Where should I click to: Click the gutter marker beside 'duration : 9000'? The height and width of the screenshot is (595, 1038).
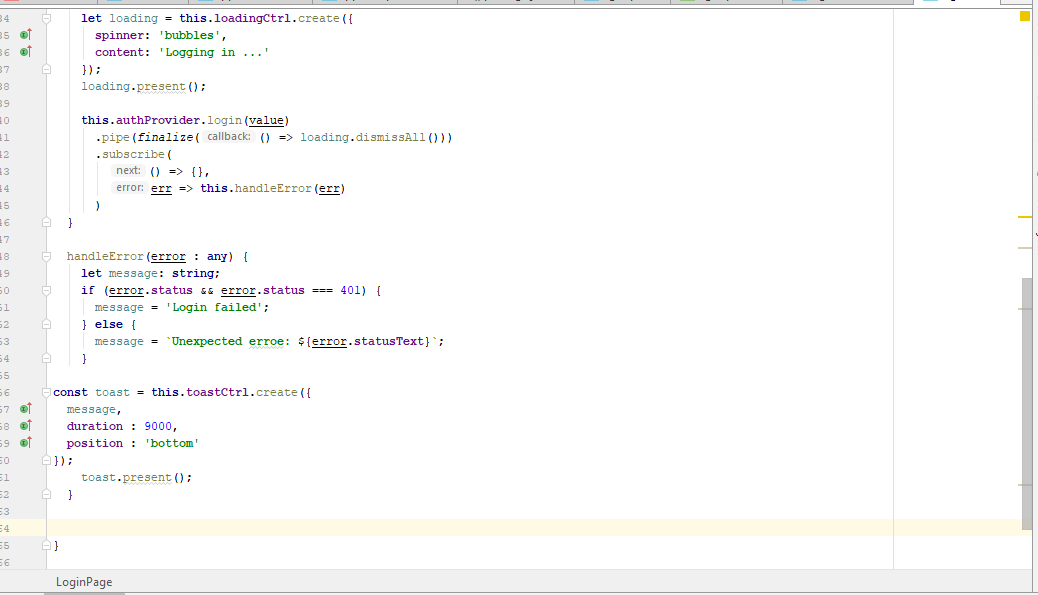tap(25, 425)
